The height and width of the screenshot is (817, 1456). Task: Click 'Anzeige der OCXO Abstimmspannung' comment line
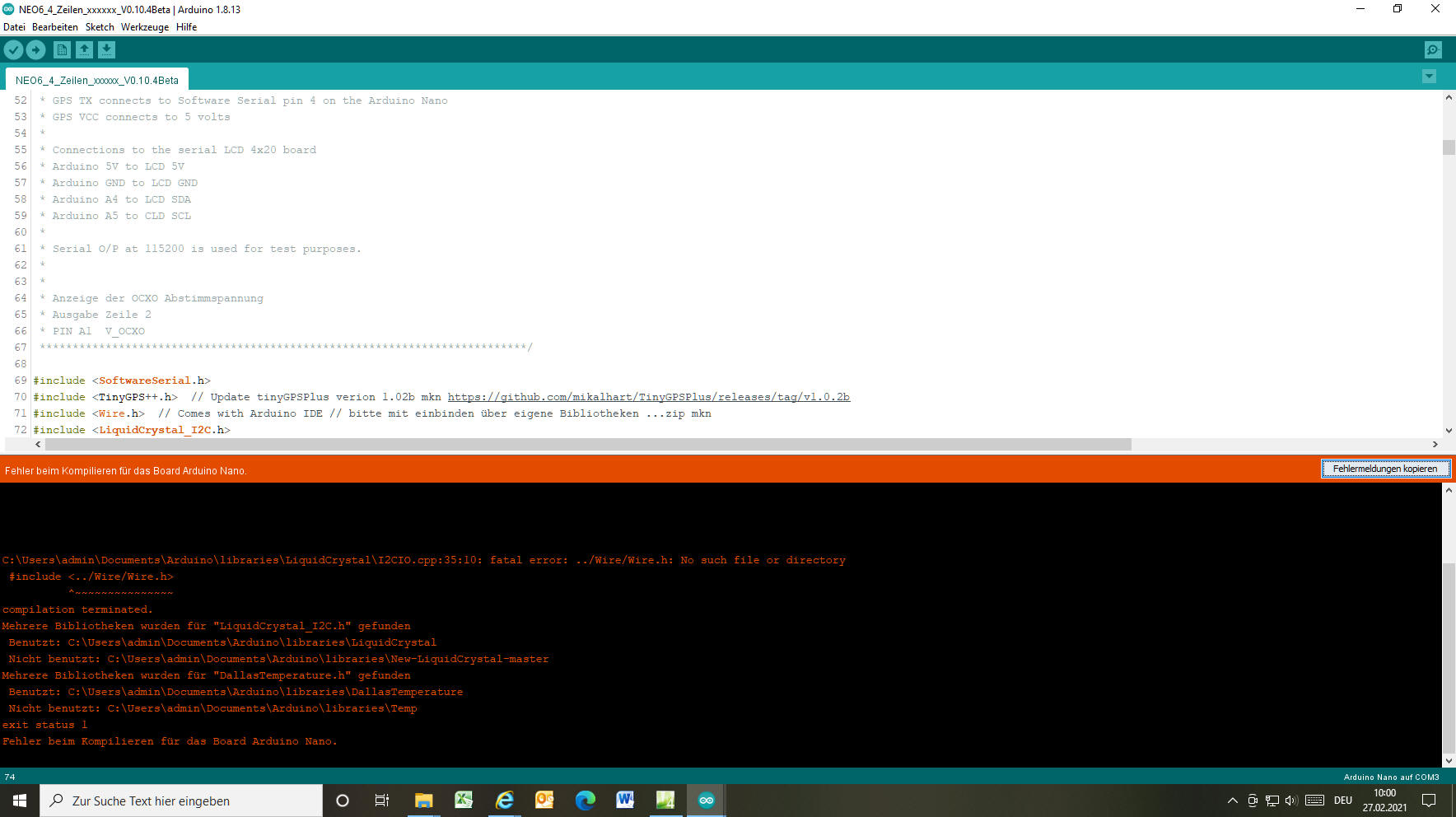152,298
